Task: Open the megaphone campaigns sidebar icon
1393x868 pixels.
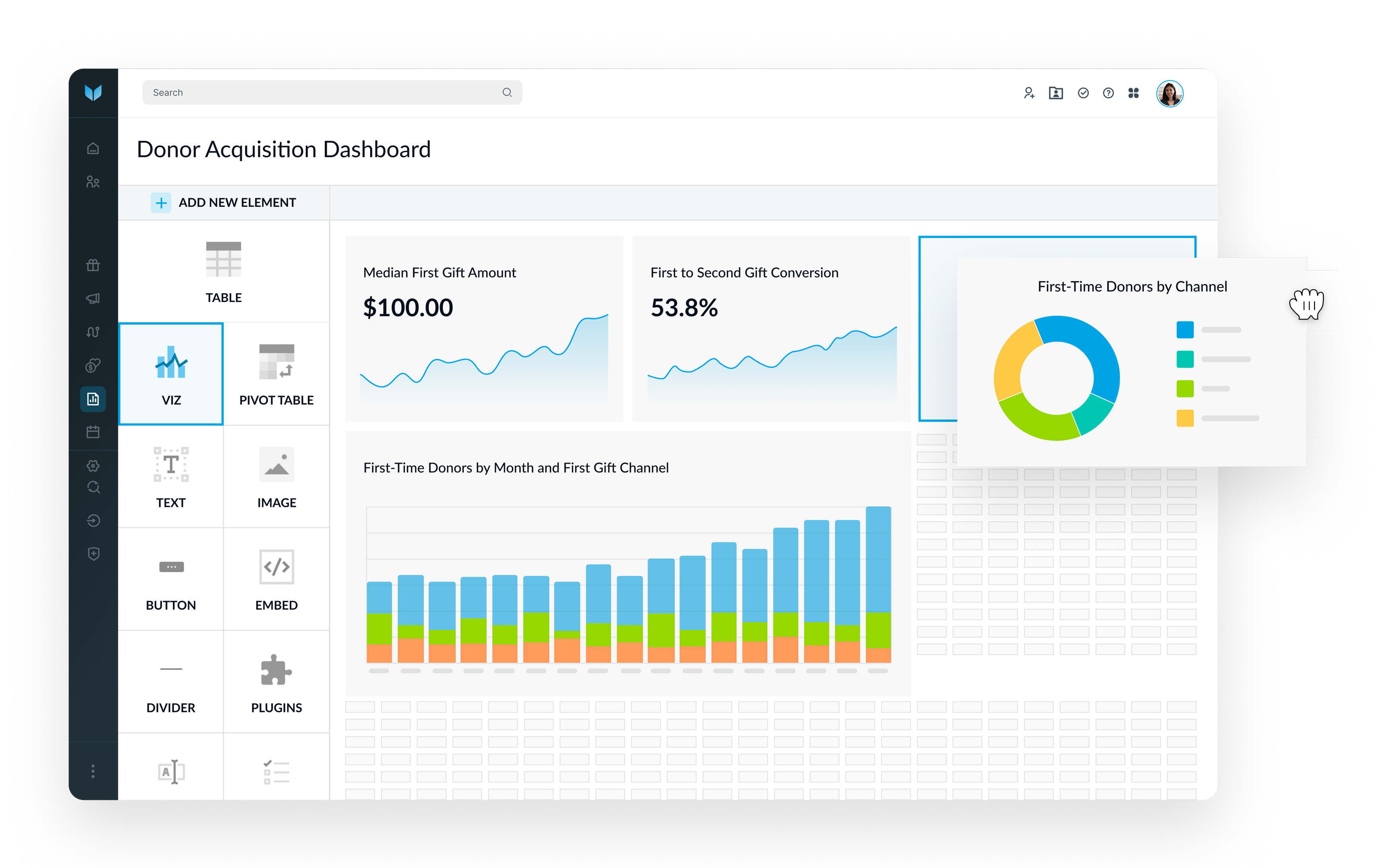Action: (93, 298)
